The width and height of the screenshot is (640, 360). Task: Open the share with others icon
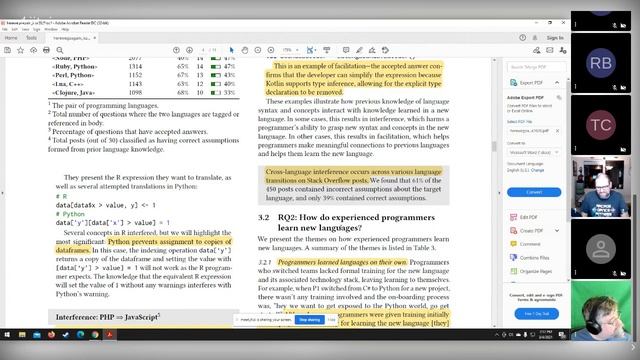(536, 50)
